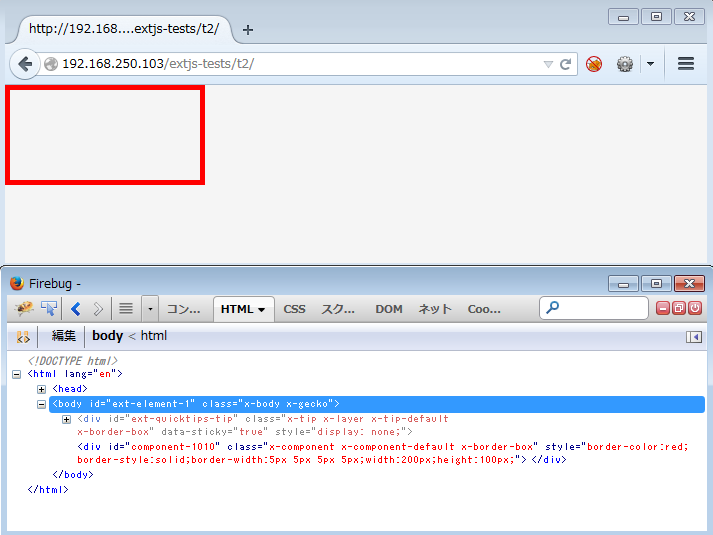Reload the page with refresh icon
The width and height of the screenshot is (713, 535).
tap(565, 64)
